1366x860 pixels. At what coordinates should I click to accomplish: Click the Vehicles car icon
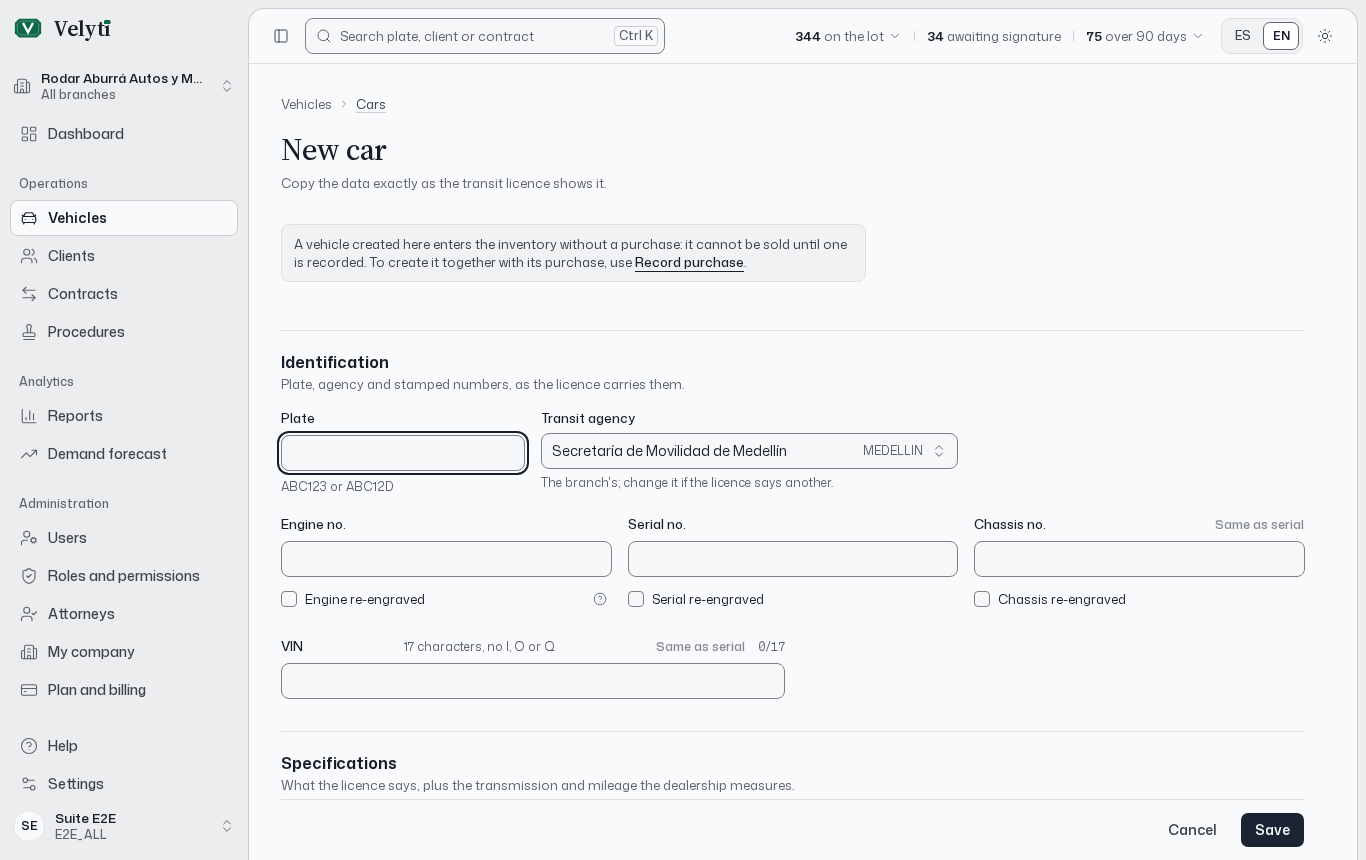[29, 218]
